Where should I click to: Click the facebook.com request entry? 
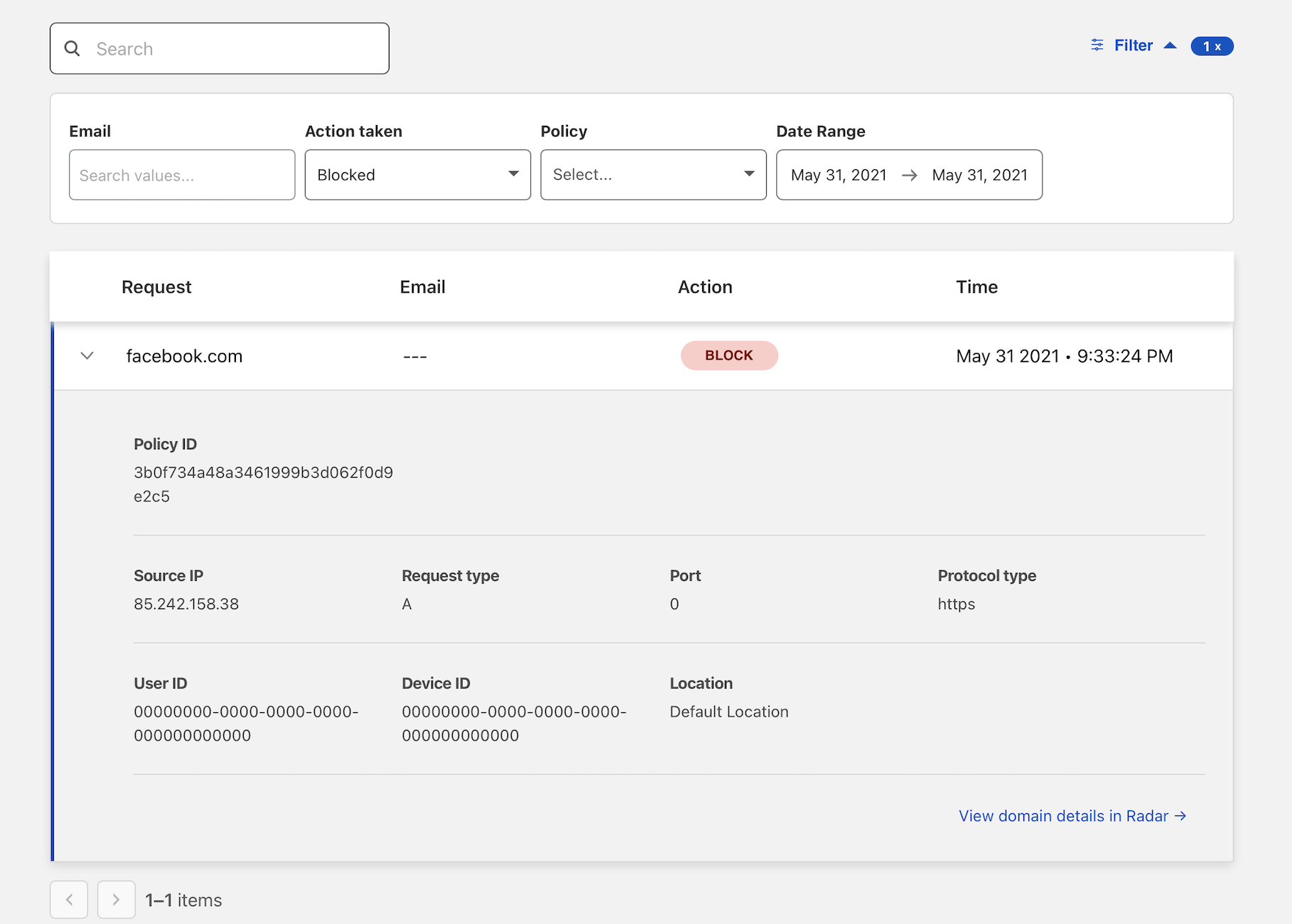(184, 356)
